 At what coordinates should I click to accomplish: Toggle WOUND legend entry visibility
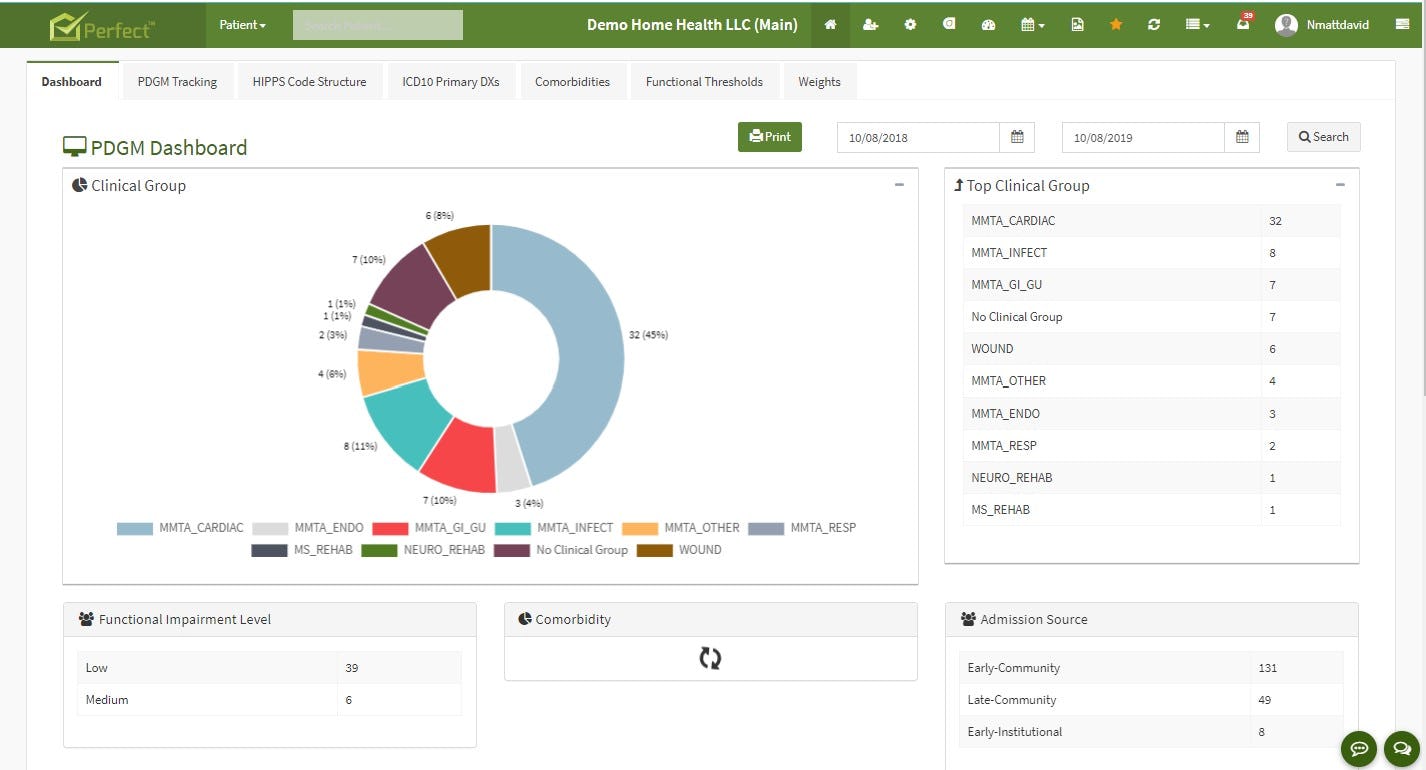pyautogui.click(x=679, y=550)
